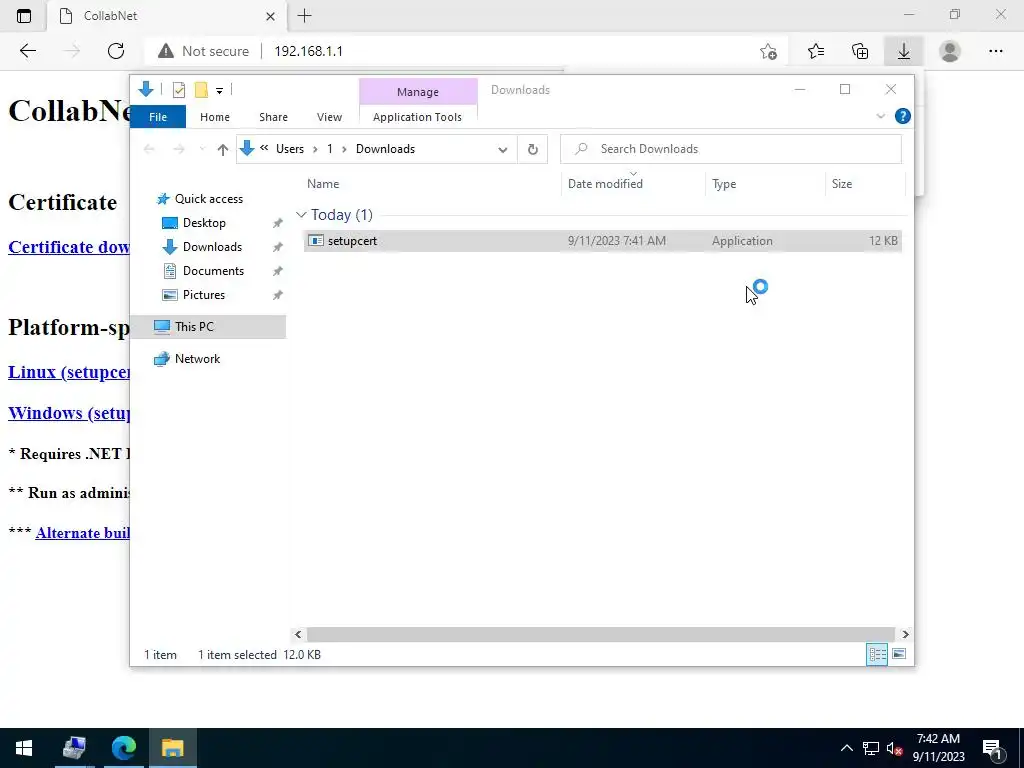
Task: Click the horizontal scrollbar right arrow
Action: coord(905,634)
